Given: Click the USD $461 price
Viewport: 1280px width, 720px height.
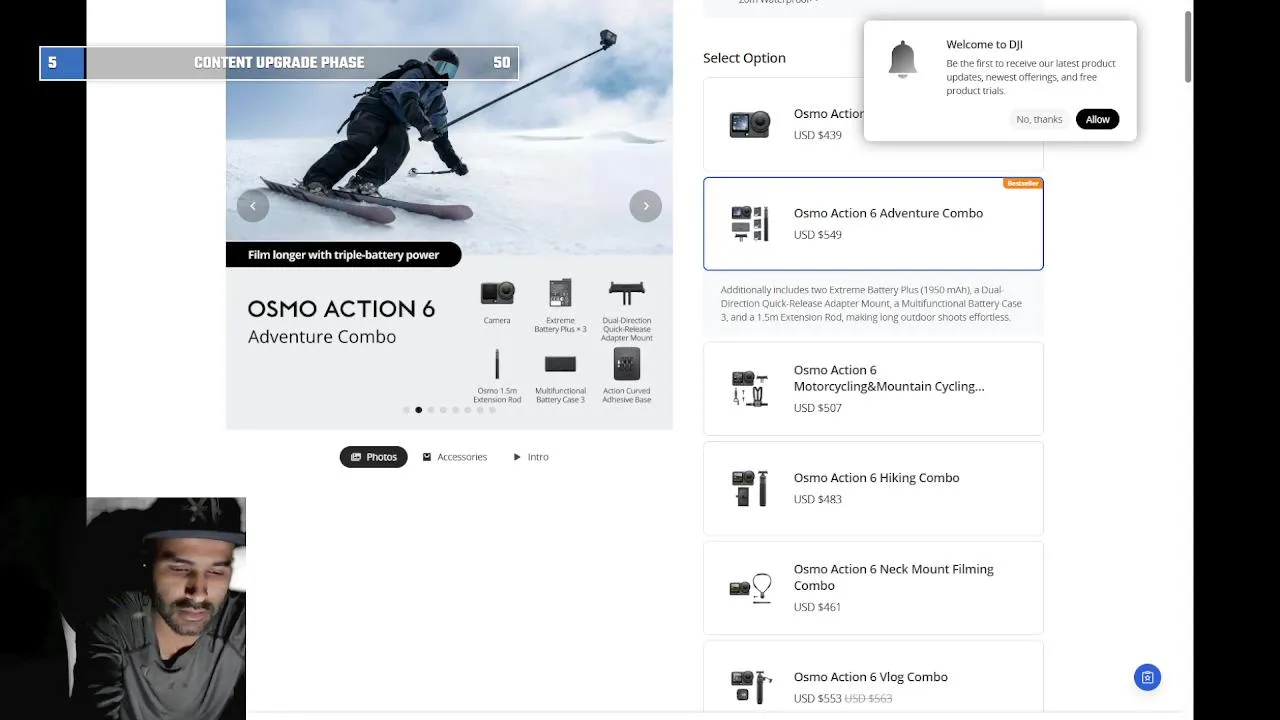Looking at the screenshot, I should pos(817,607).
